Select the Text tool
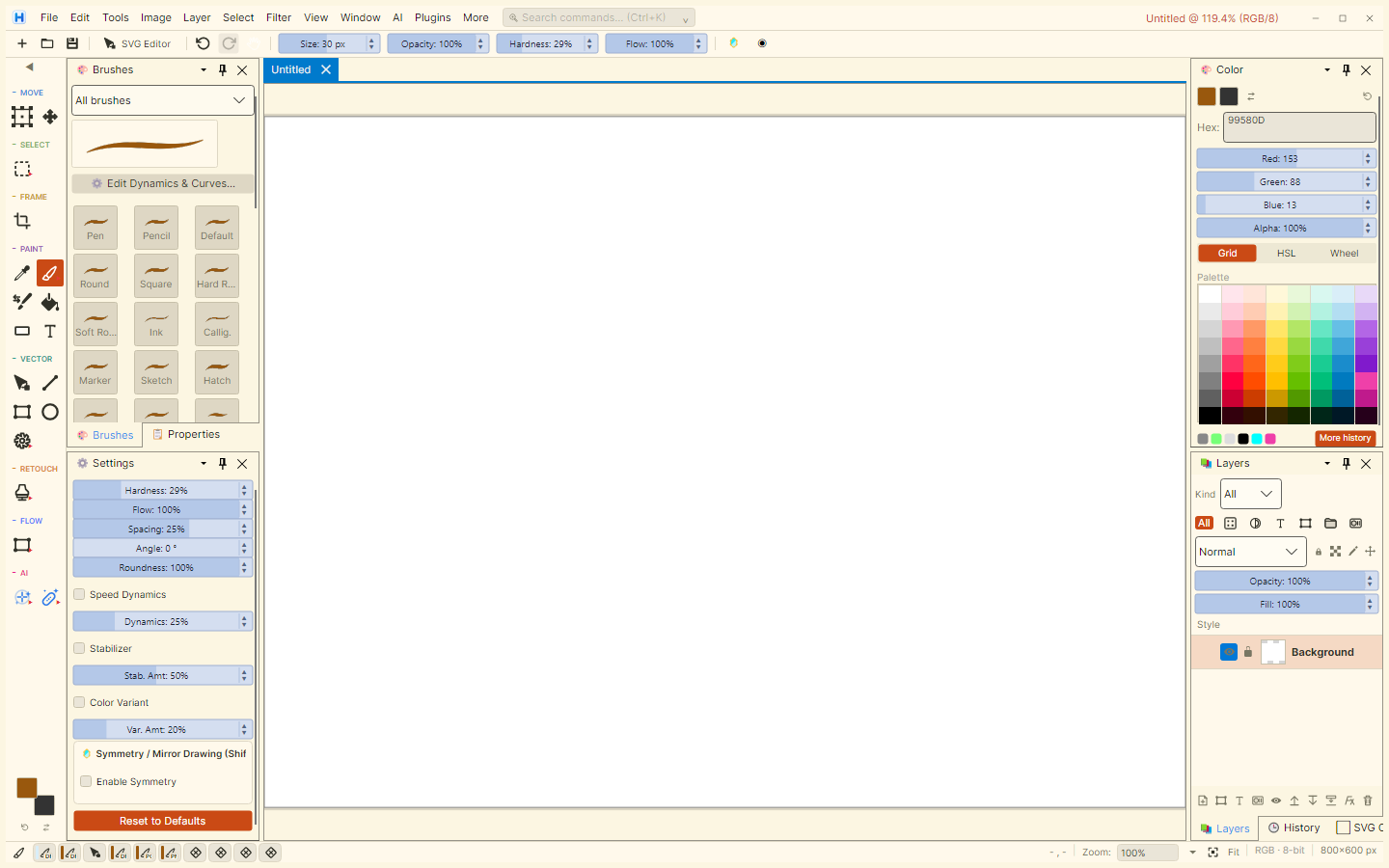 (50, 331)
